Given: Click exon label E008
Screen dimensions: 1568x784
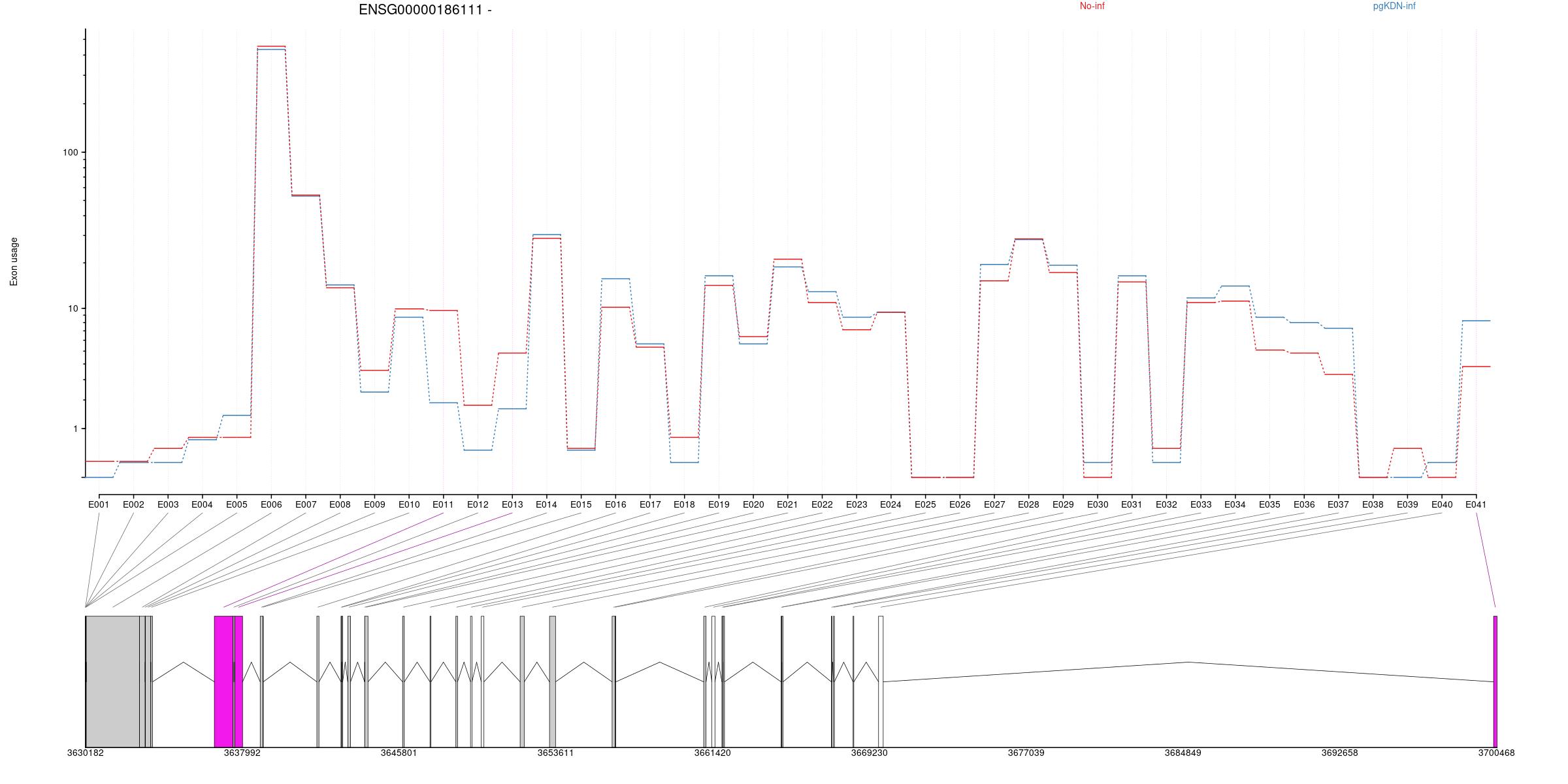Looking at the screenshot, I should coord(340,504).
